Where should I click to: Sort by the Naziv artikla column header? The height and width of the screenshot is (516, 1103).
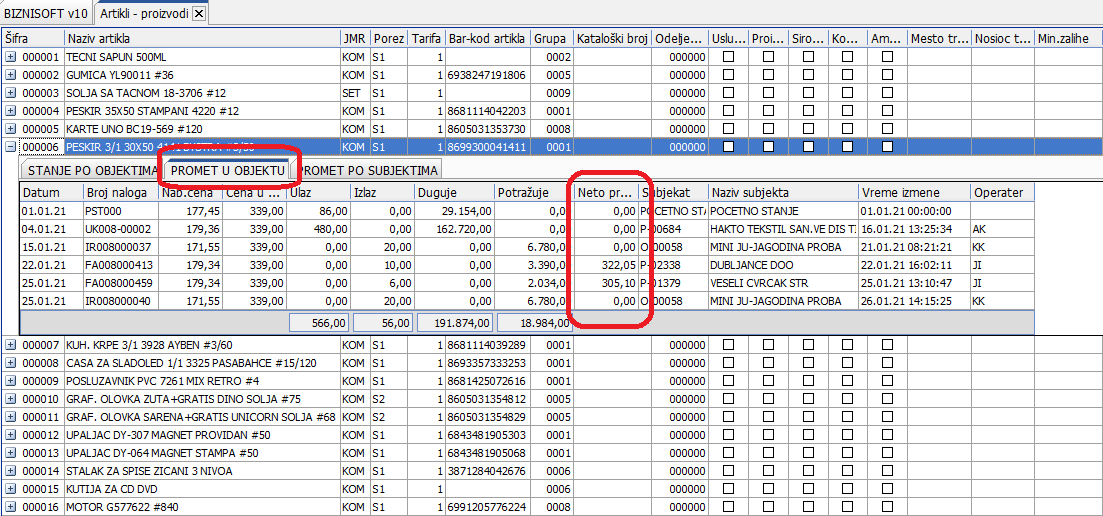click(202, 38)
